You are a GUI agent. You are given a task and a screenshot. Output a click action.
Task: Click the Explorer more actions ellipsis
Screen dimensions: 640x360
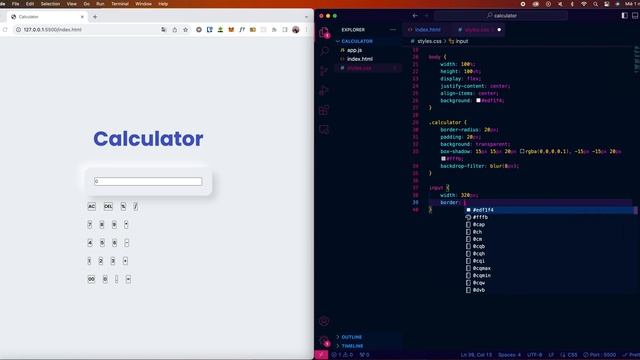pyautogui.click(x=393, y=30)
